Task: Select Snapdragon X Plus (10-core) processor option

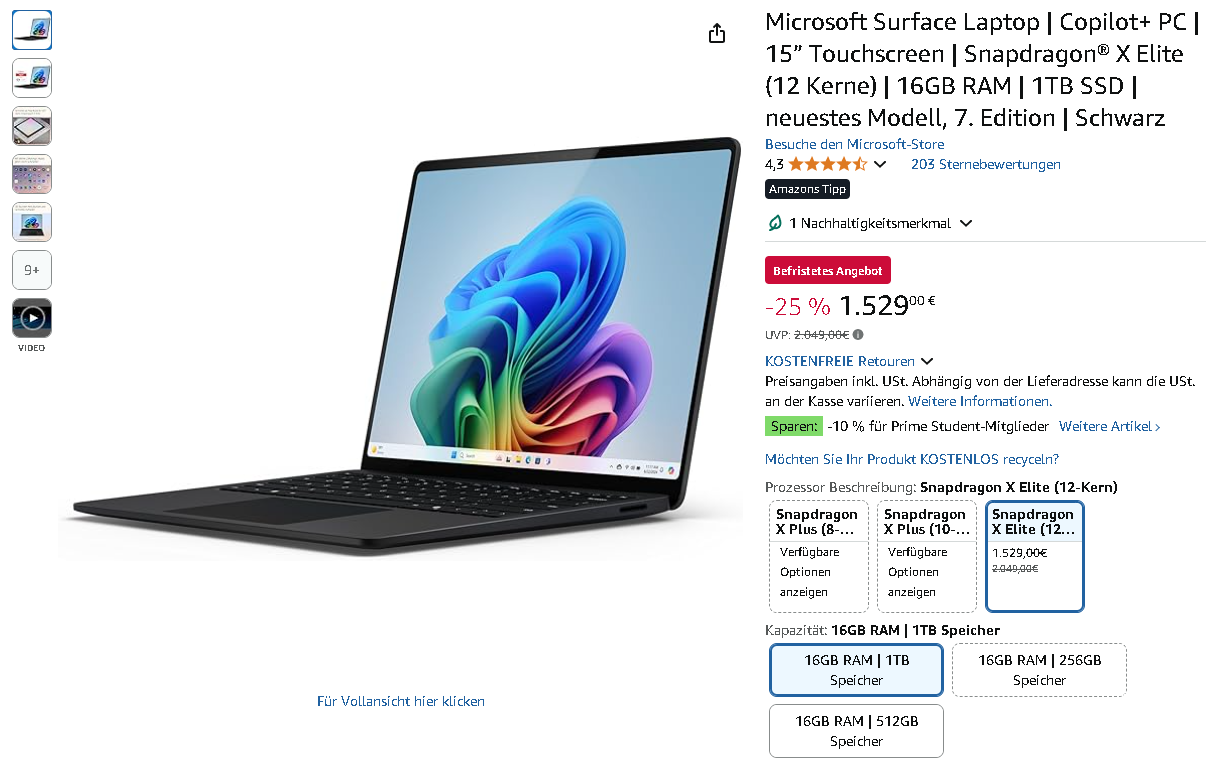Action: [x=927, y=557]
